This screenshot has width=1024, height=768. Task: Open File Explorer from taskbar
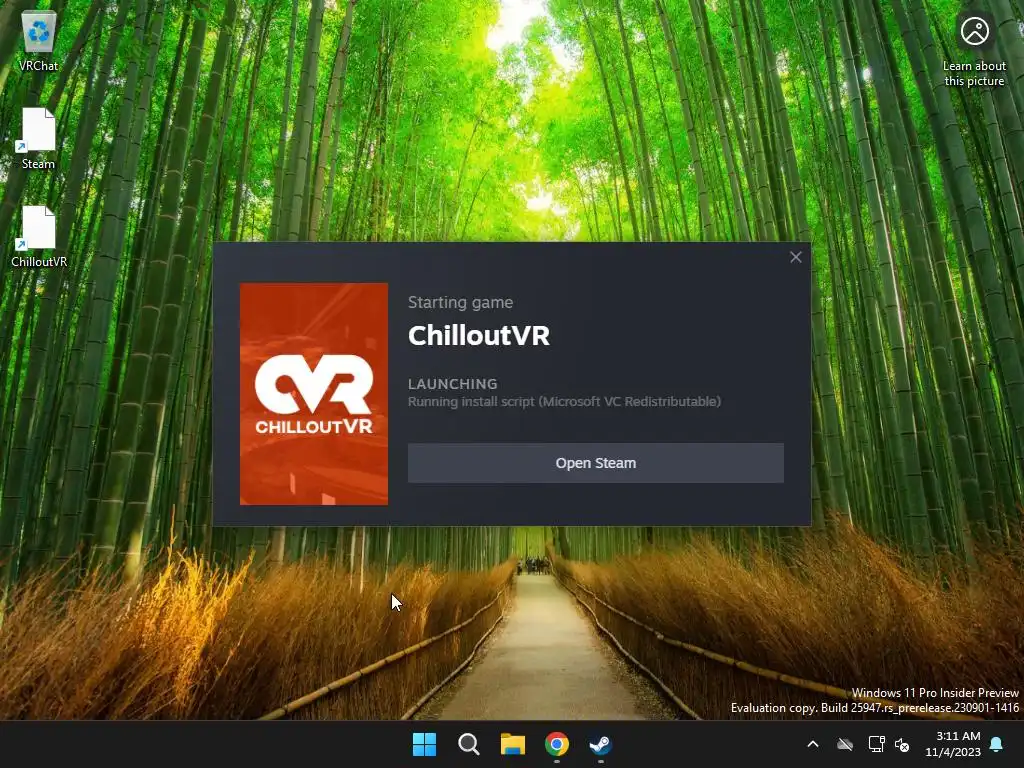pos(513,744)
